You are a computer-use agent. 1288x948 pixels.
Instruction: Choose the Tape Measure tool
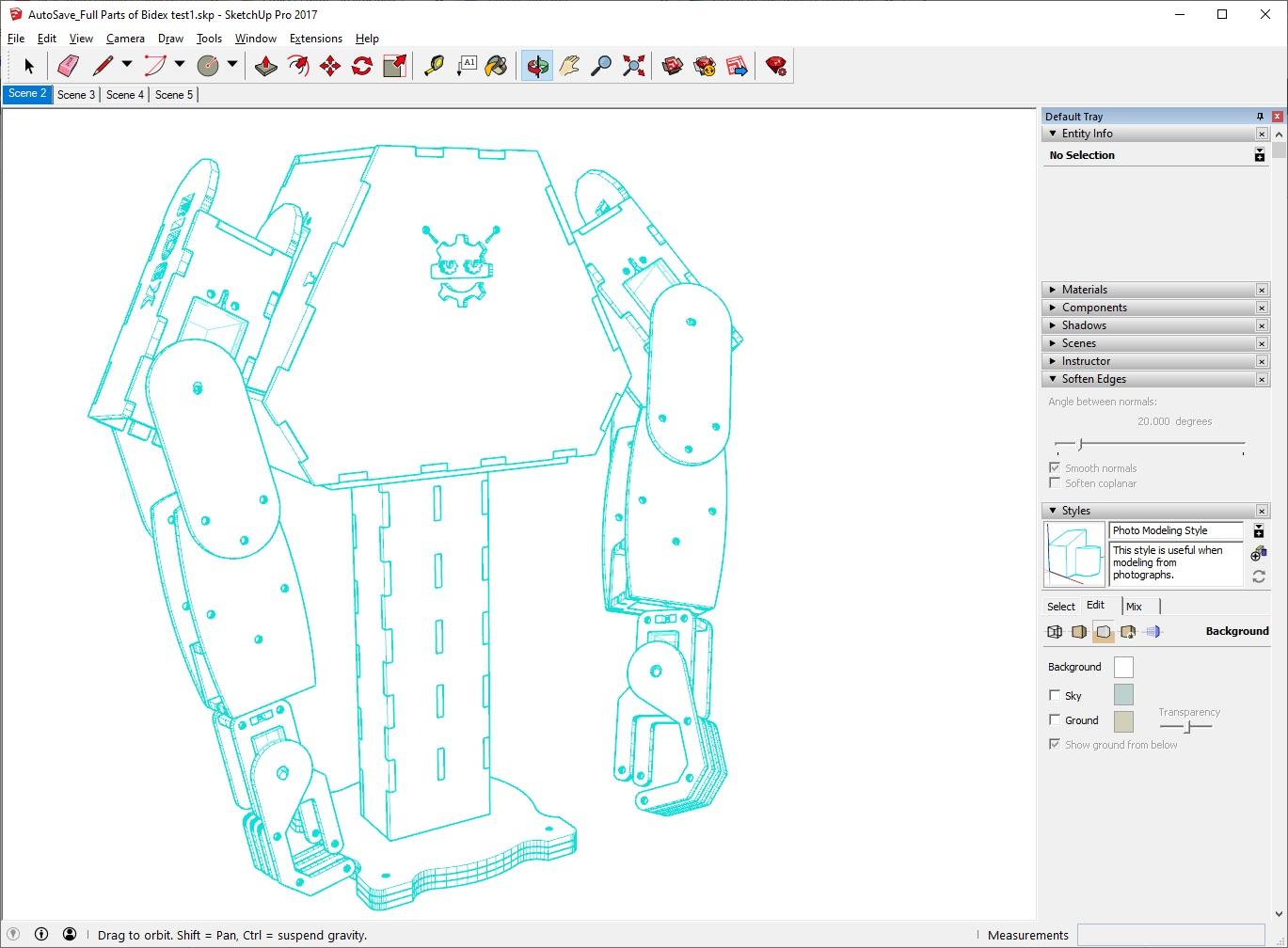[x=434, y=66]
